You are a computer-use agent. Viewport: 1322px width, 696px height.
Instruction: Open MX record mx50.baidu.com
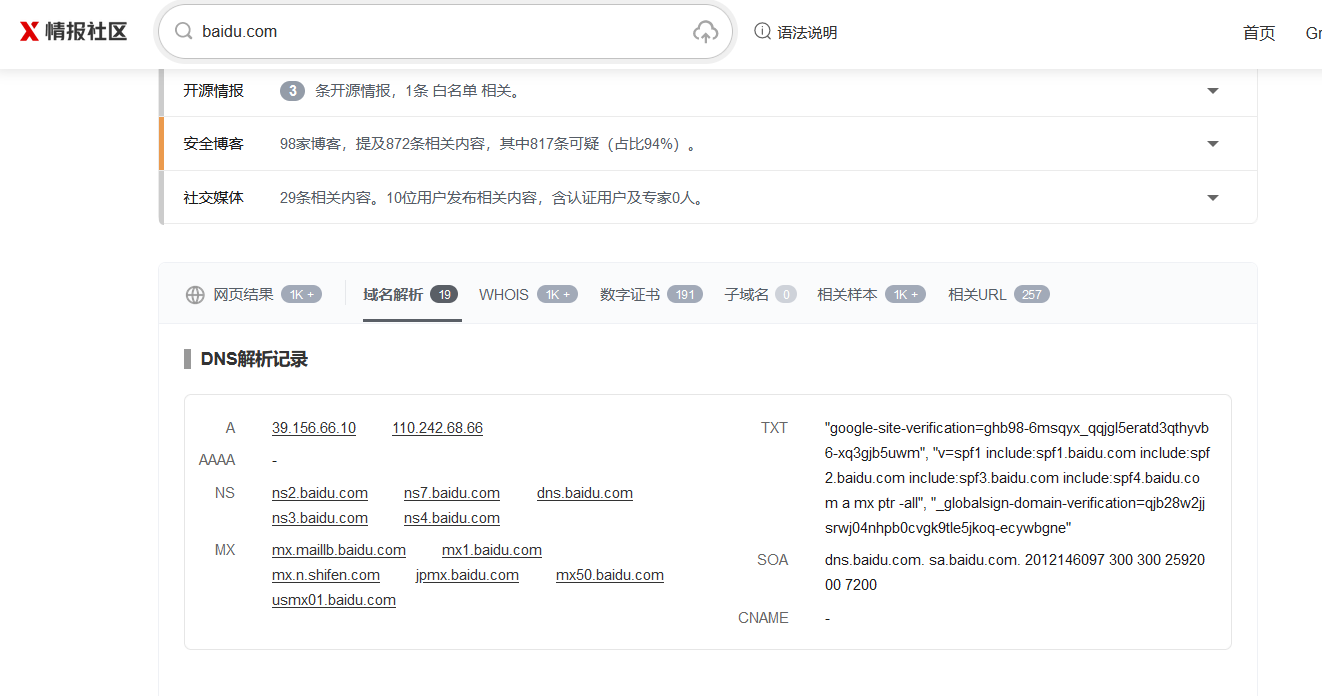(610, 575)
